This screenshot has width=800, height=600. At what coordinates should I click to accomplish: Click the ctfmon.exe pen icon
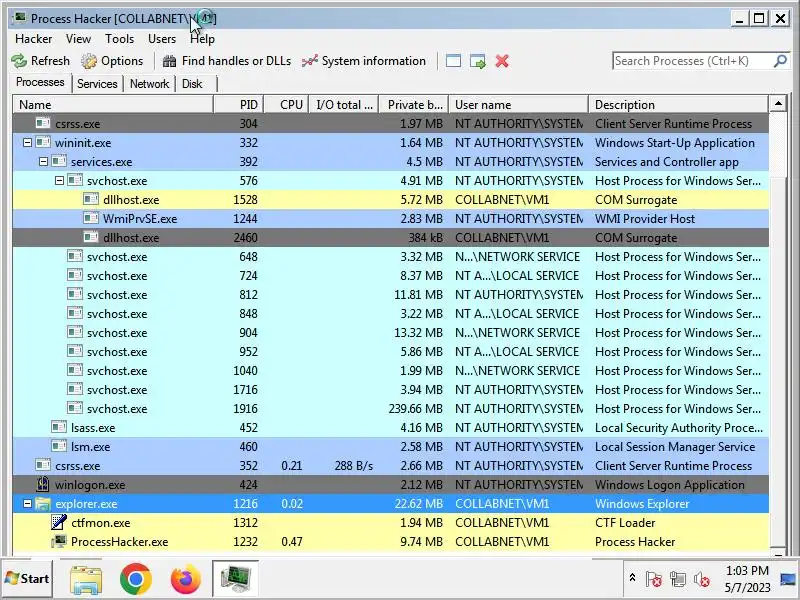[59, 522]
